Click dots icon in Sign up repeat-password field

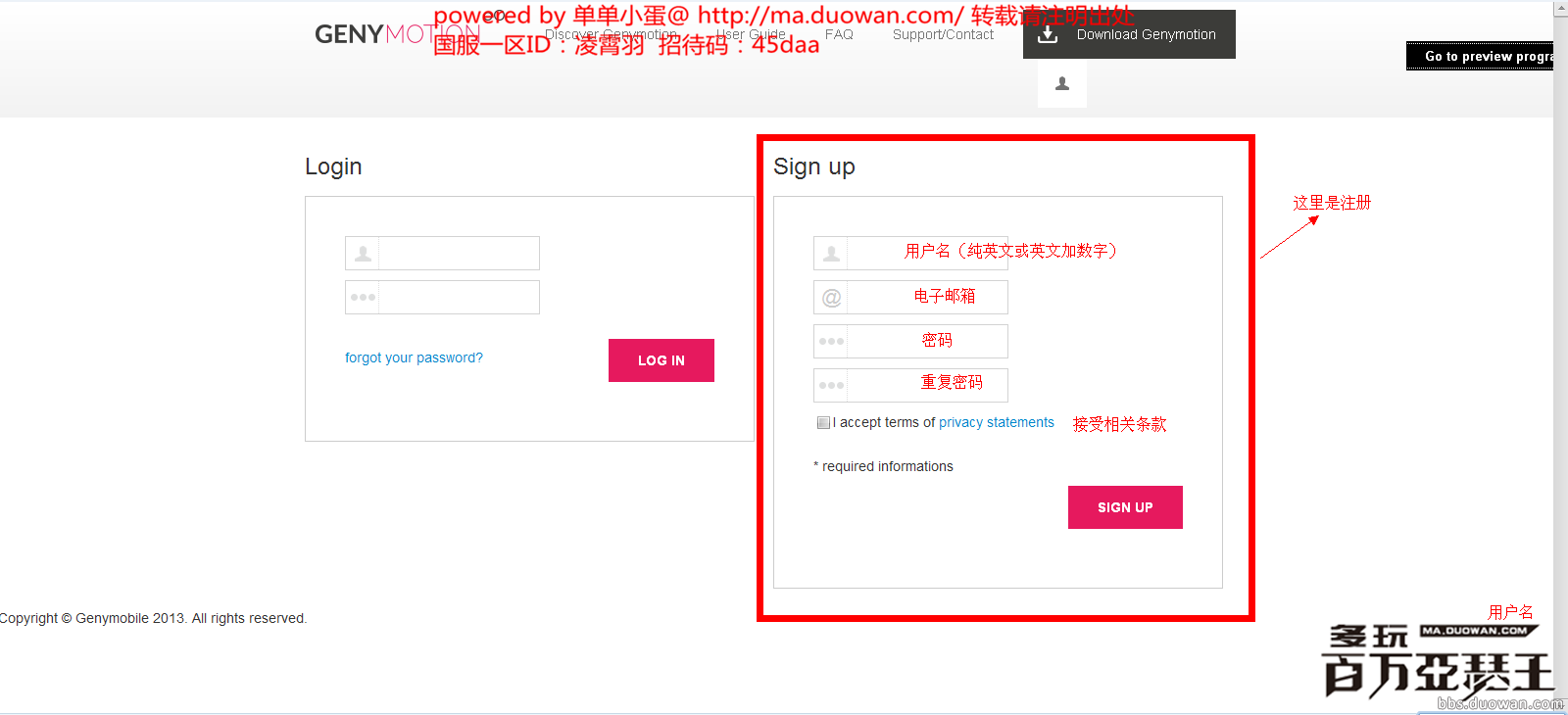click(831, 386)
